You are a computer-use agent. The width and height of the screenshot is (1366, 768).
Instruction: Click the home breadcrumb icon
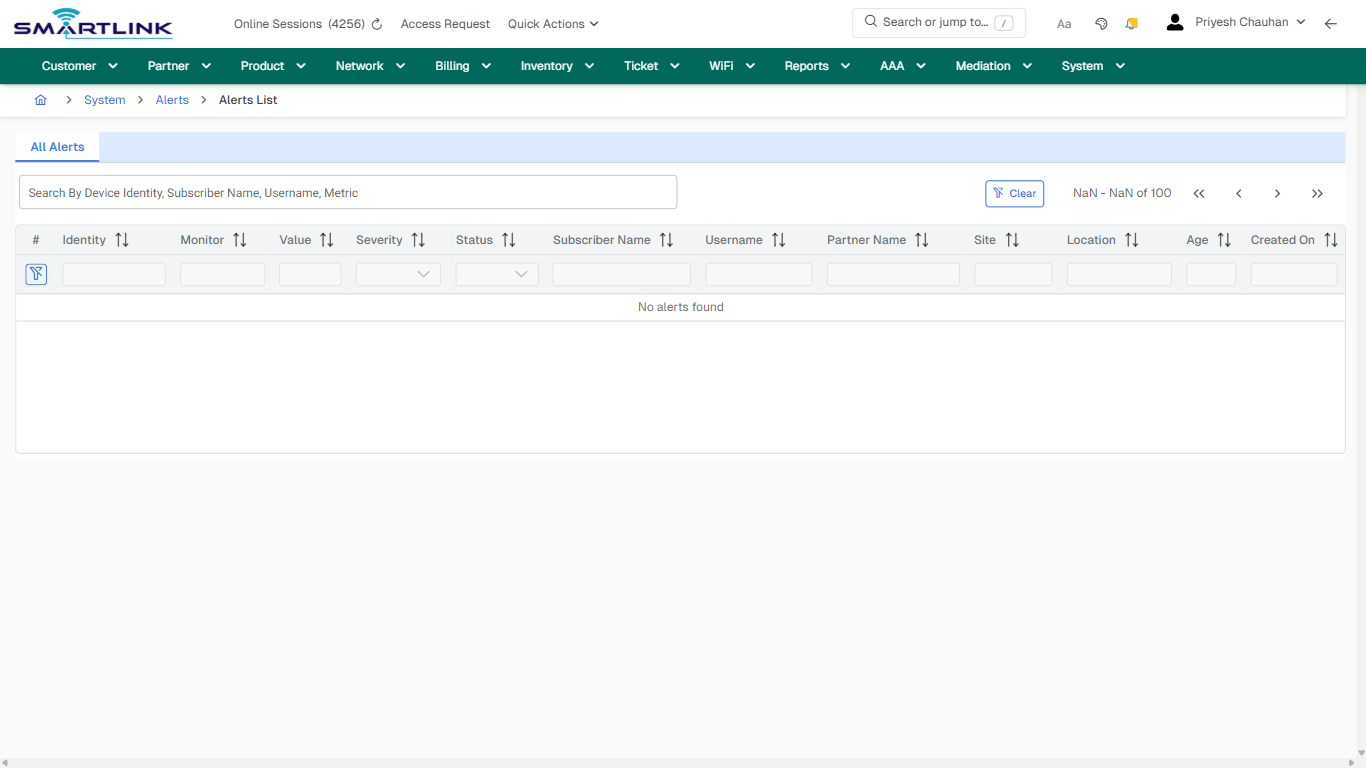point(41,100)
